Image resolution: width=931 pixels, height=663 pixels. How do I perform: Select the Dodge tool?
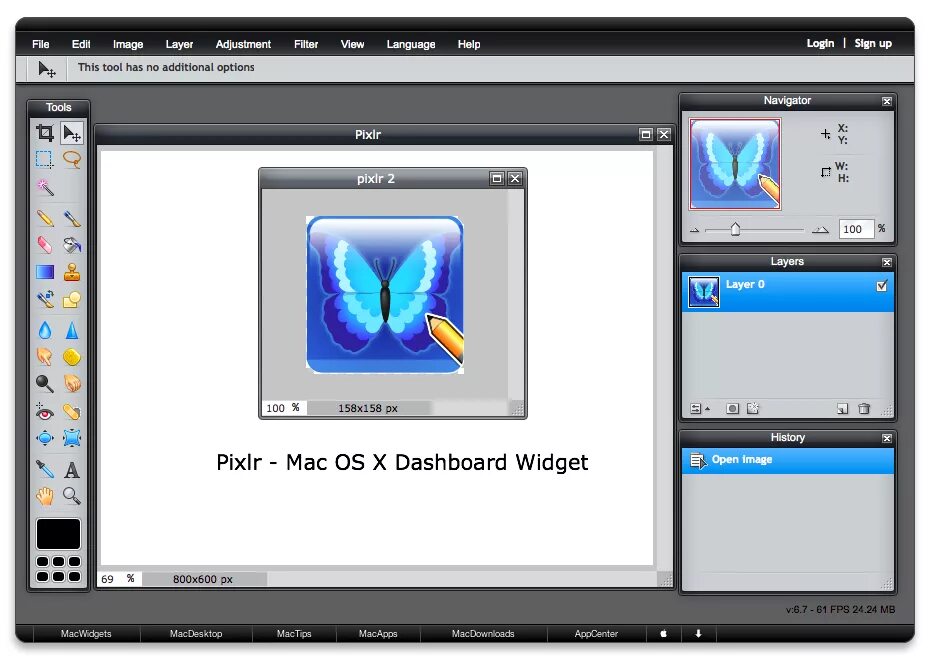click(45, 384)
